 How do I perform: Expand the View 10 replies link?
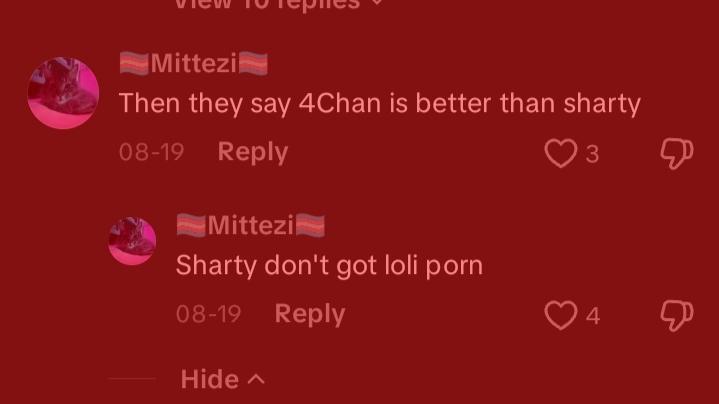click(278, 4)
